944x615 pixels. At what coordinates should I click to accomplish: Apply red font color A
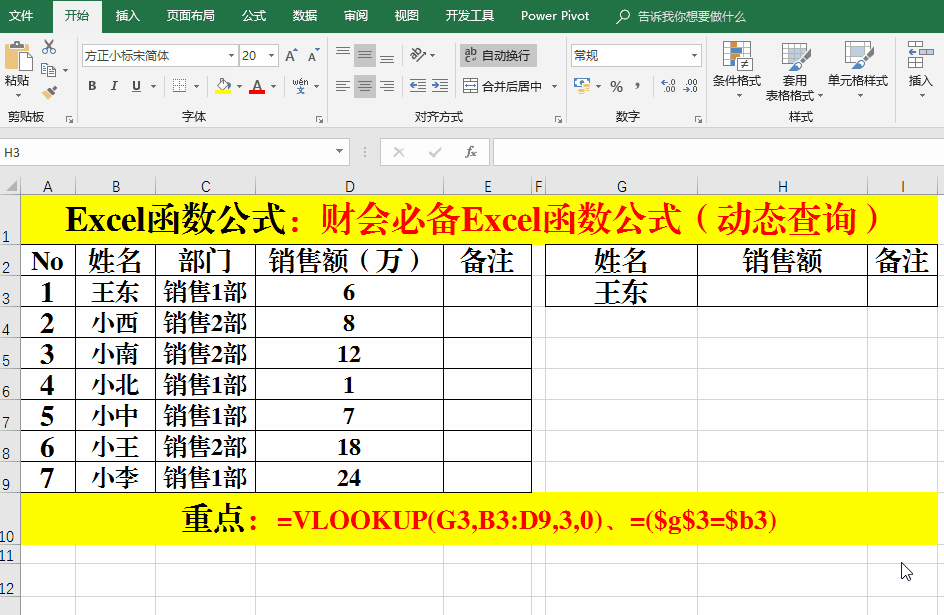[258, 86]
